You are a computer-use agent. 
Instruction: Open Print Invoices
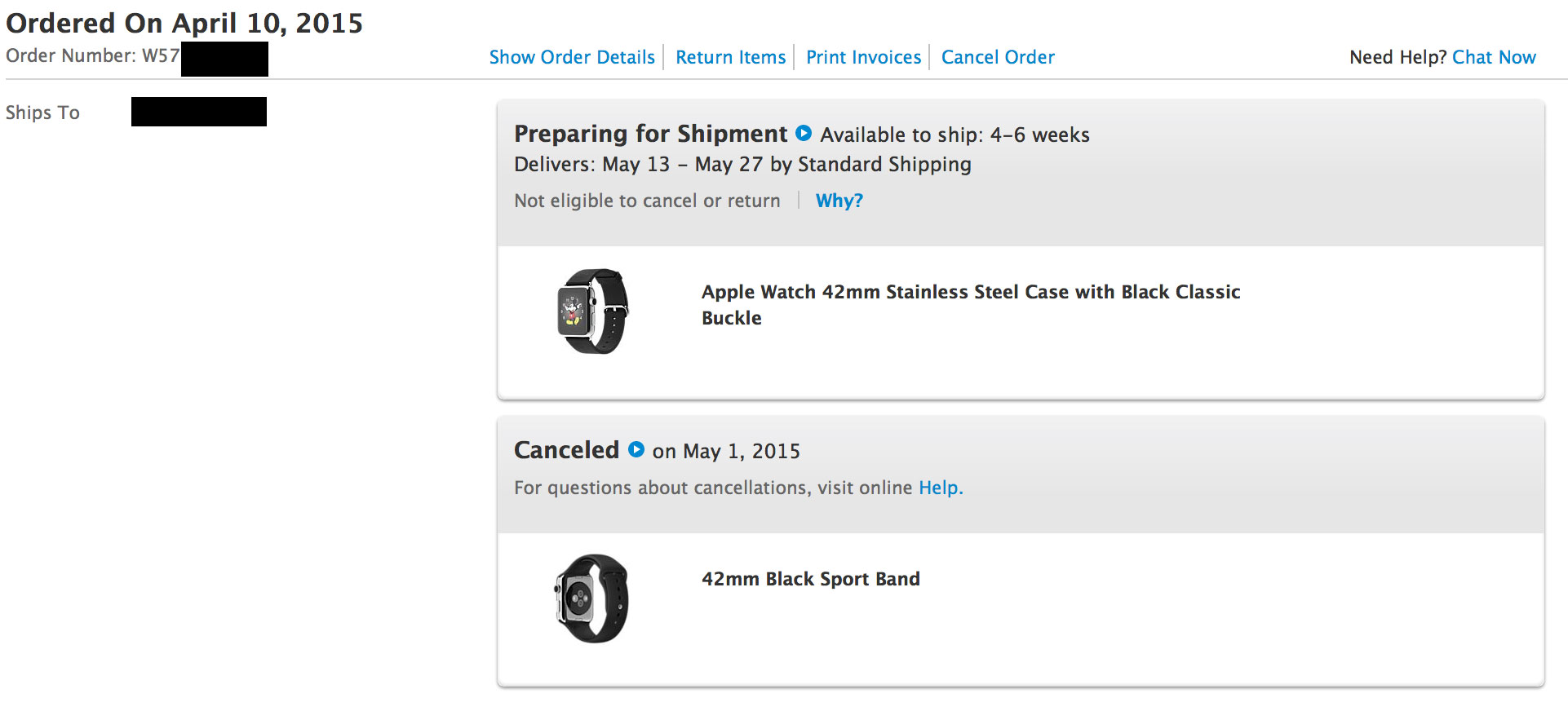click(863, 57)
